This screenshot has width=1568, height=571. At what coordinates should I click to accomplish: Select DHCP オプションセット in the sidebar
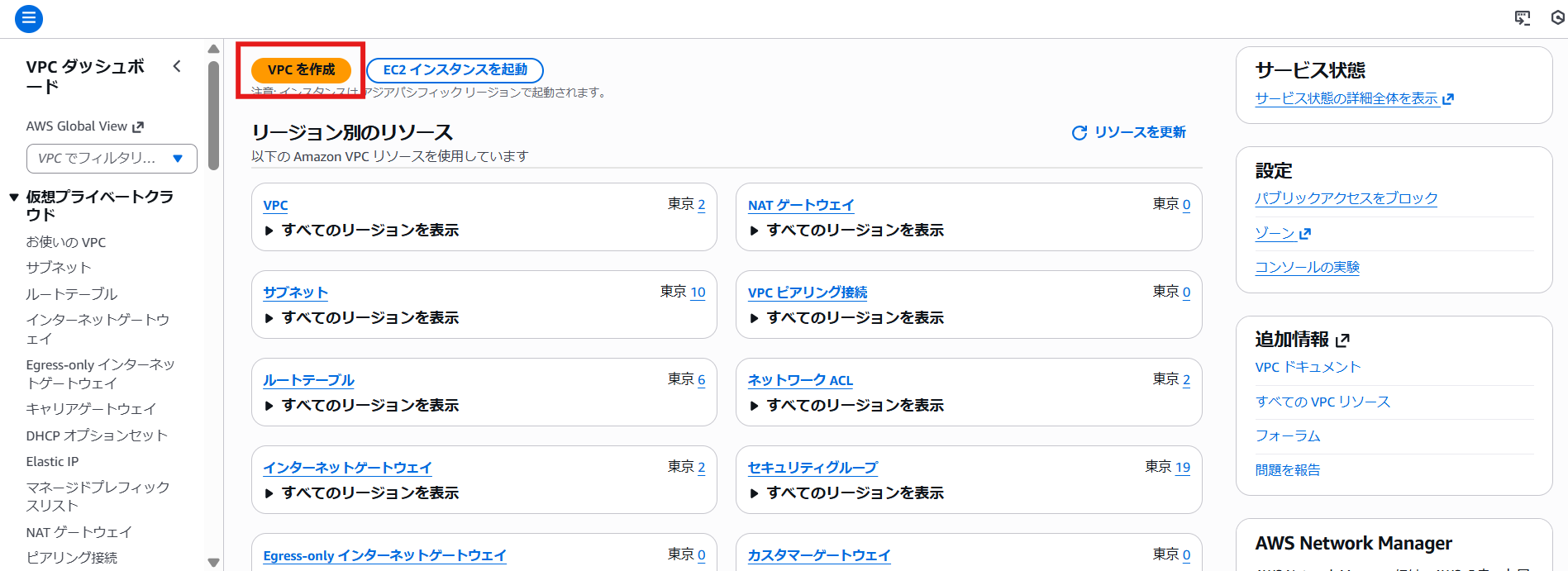click(x=97, y=435)
